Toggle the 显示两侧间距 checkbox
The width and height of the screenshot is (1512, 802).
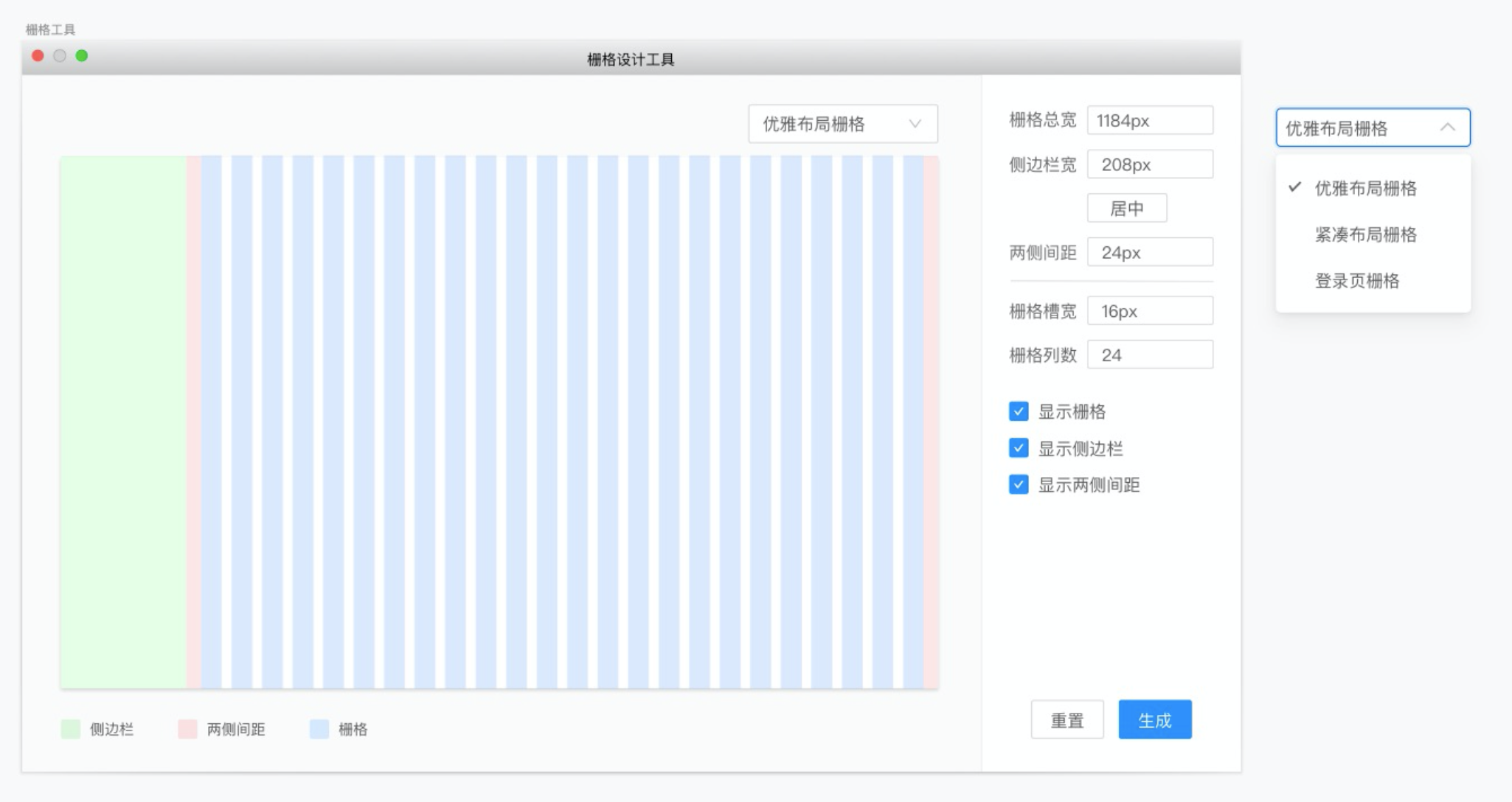pyautogui.click(x=1019, y=485)
